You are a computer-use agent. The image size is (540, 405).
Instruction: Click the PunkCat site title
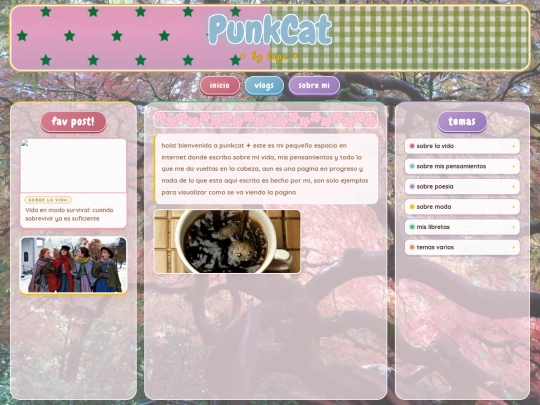(270, 30)
